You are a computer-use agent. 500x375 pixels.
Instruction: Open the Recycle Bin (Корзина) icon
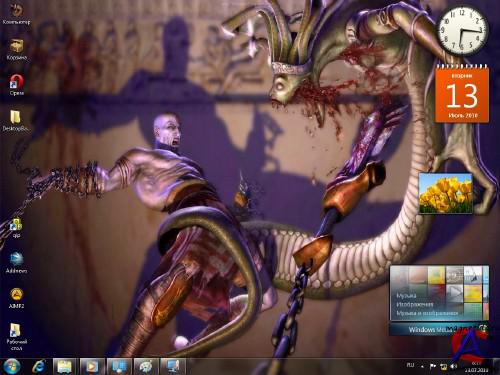click(x=17, y=49)
